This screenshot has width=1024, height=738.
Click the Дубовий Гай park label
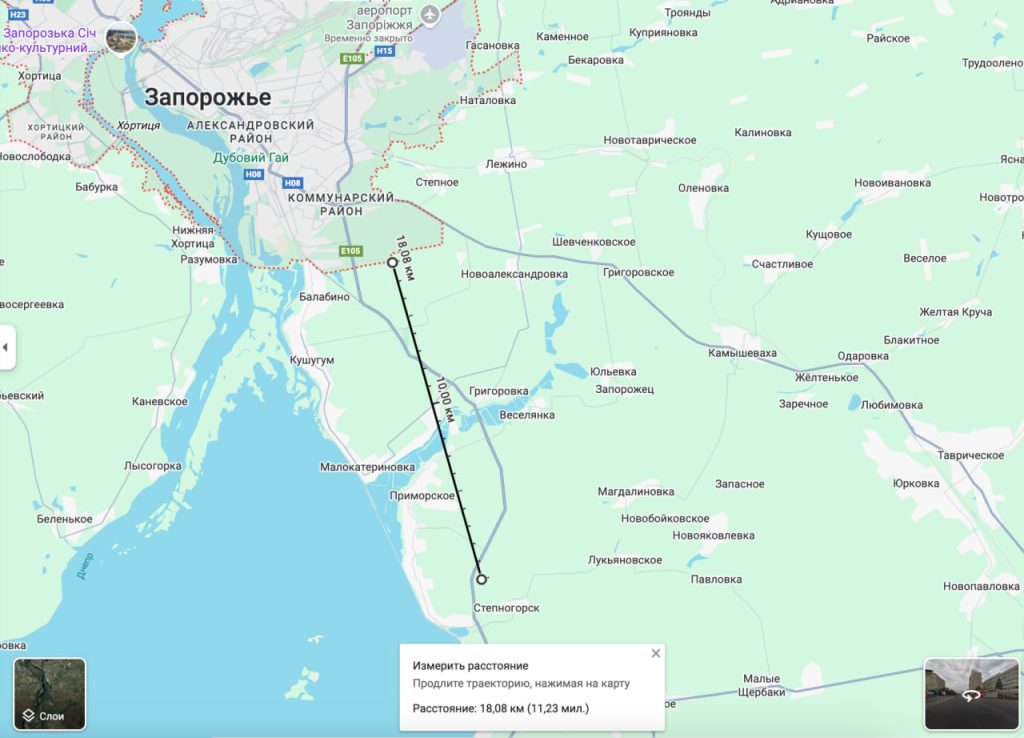click(x=251, y=157)
